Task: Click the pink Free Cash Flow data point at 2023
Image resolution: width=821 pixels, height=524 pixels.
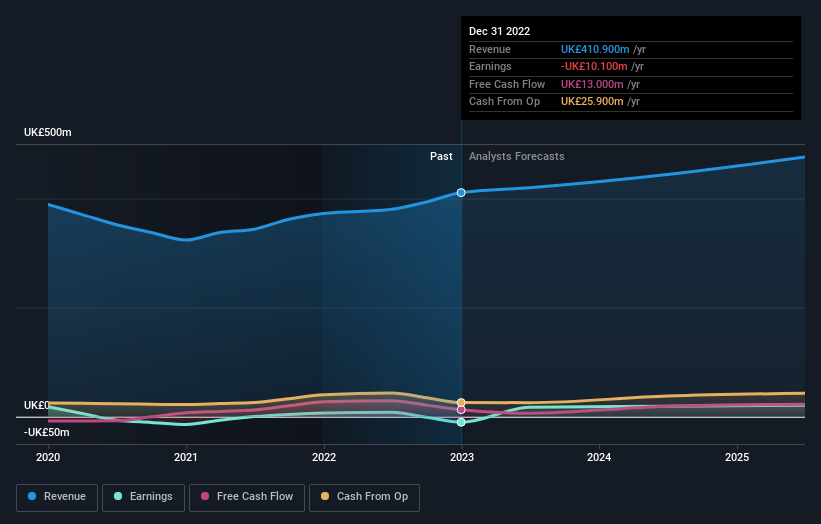Action: tap(461, 410)
